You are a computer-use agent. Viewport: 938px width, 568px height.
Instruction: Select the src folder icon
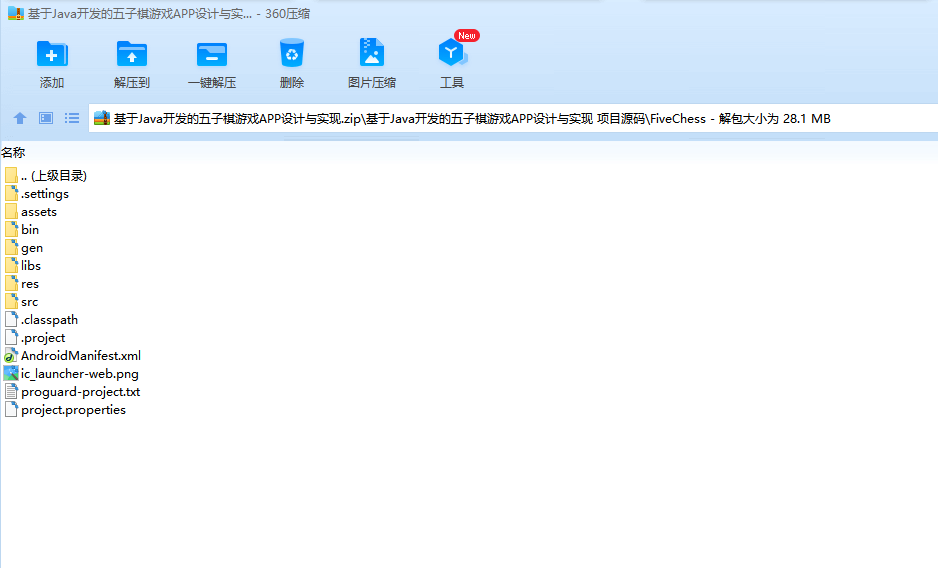click(11, 301)
